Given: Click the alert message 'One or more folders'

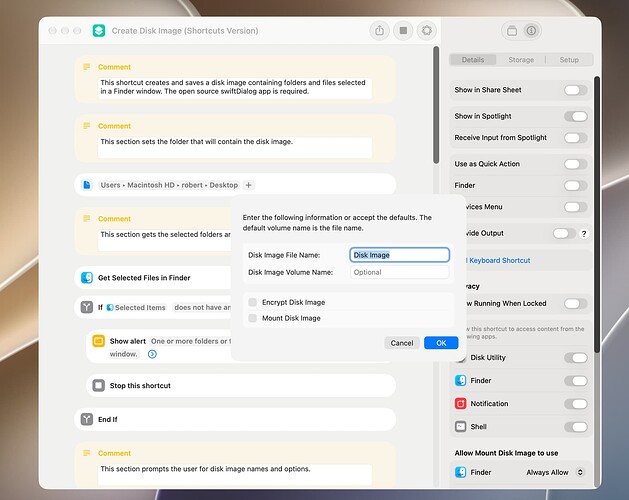Looking at the screenshot, I should coord(190,341).
